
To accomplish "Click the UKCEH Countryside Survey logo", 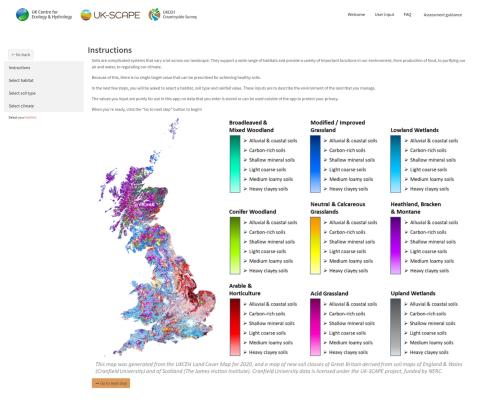I will [173, 15].
